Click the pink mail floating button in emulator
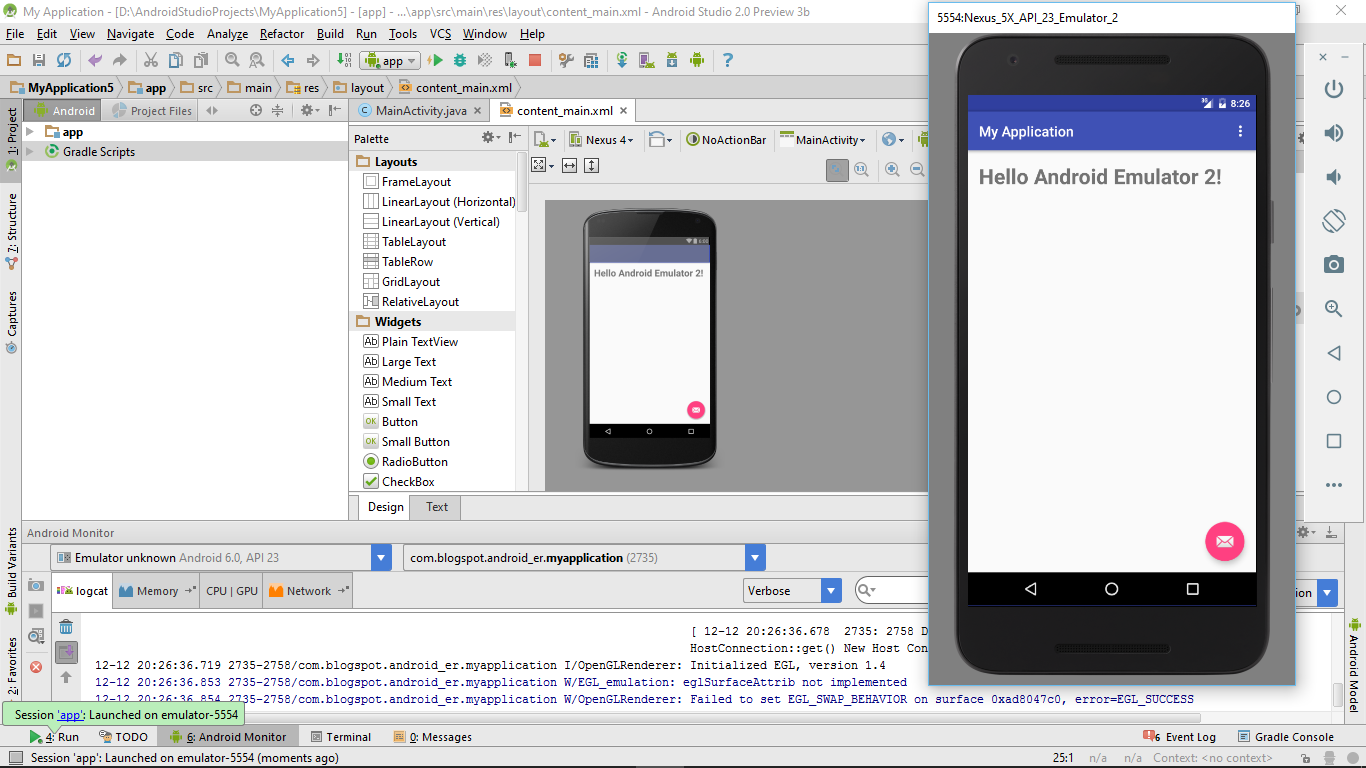Image resolution: width=1366 pixels, height=768 pixels. tap(1224, 541)
